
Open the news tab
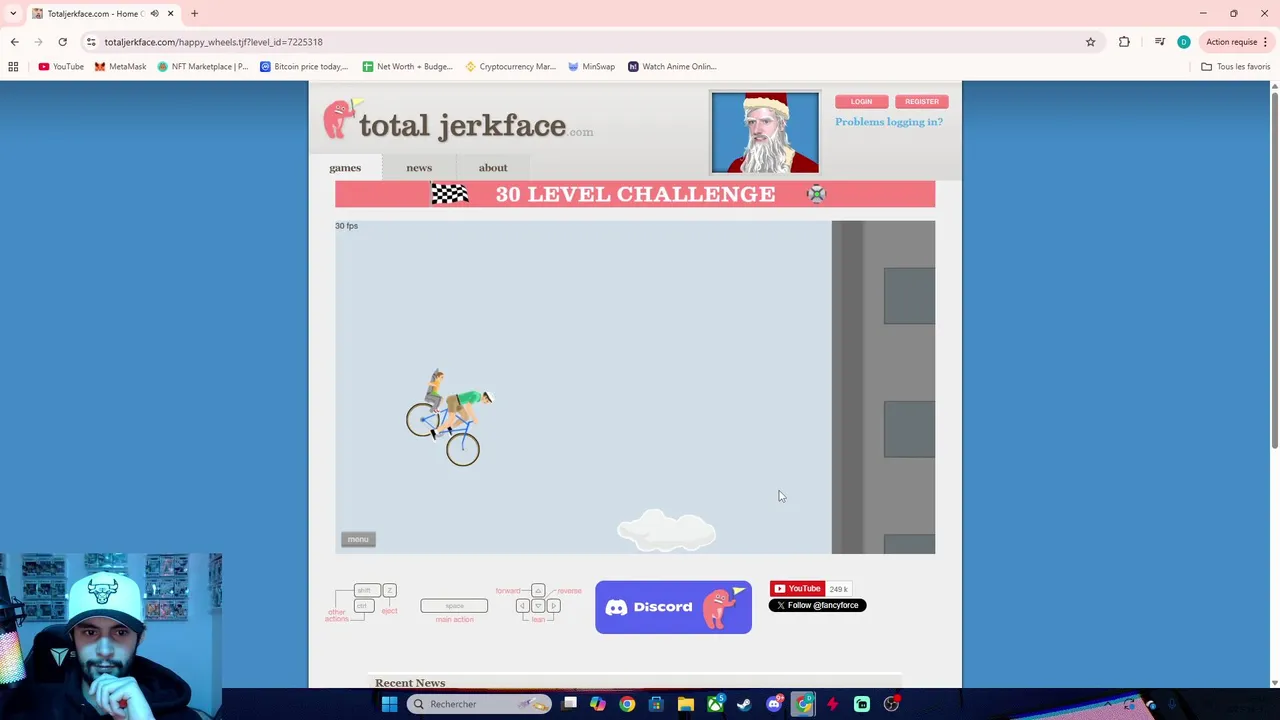(x=419, y=168)
